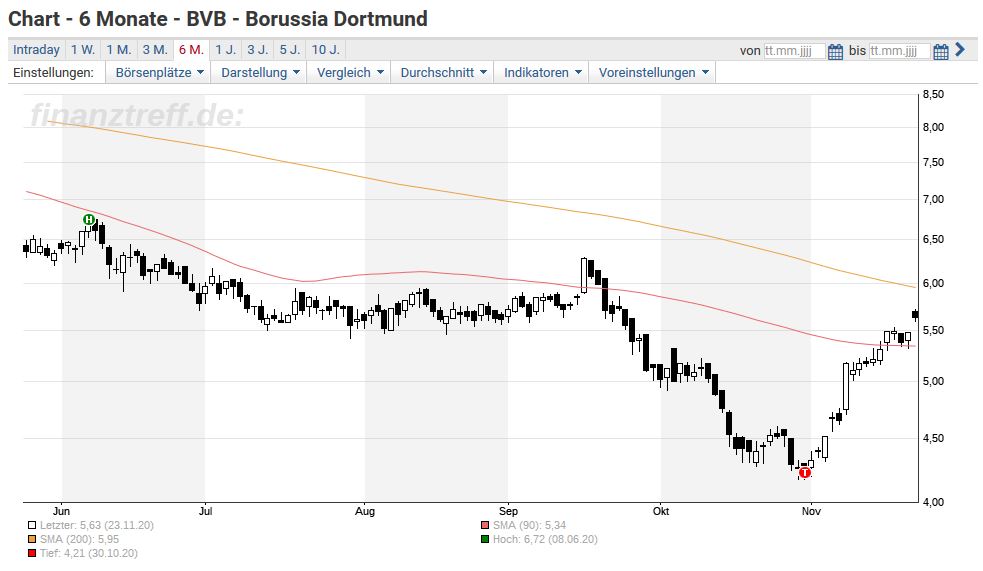The height and width of the screenshot is (571, 983).
Task: Open the Durchschnitt dropdown
Action: (443, 72)
